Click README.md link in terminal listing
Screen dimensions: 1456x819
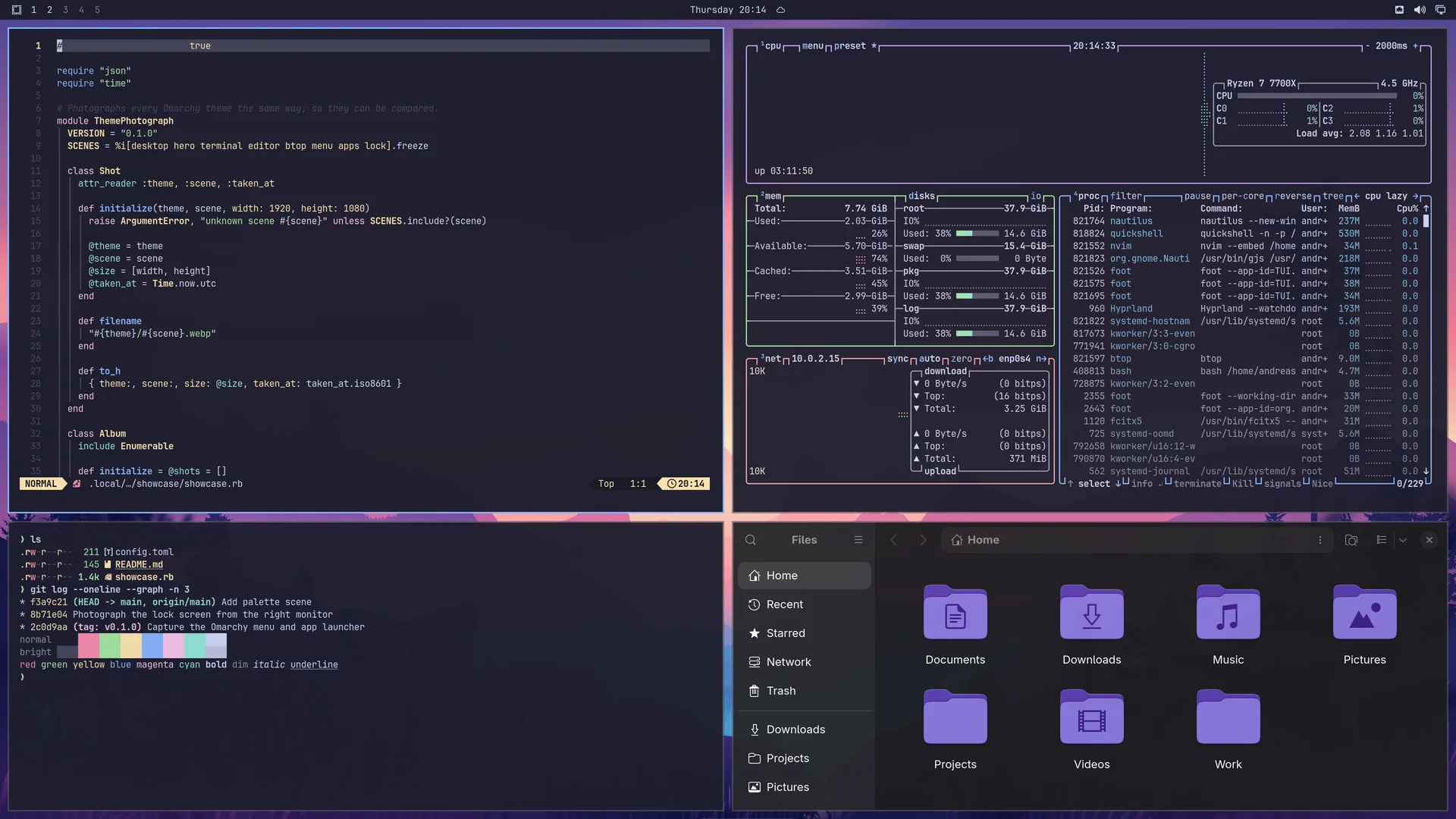[139, 565]
